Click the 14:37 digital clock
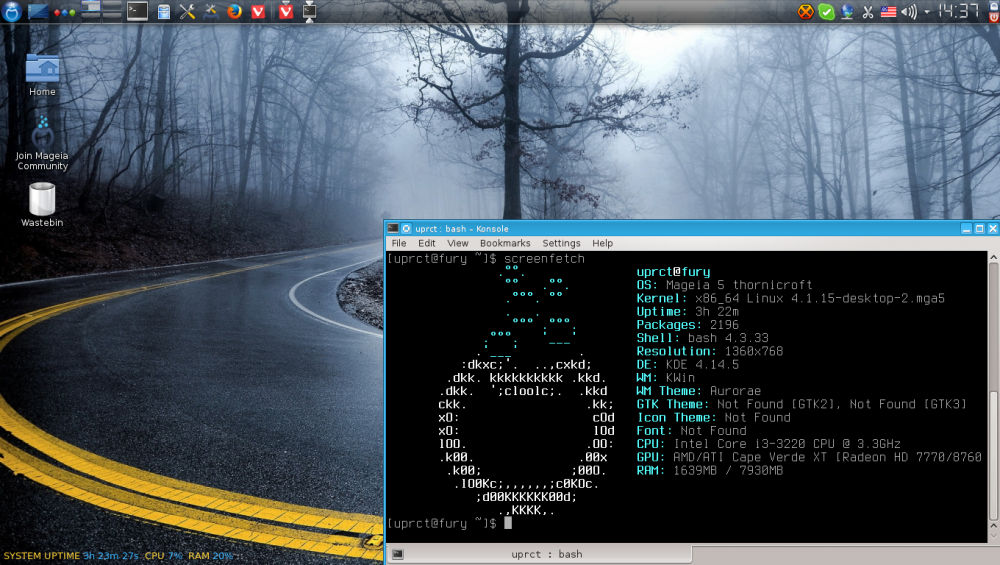Viewport: 1000px width, 565px height. pyautogui.click(x=957, y=11)
